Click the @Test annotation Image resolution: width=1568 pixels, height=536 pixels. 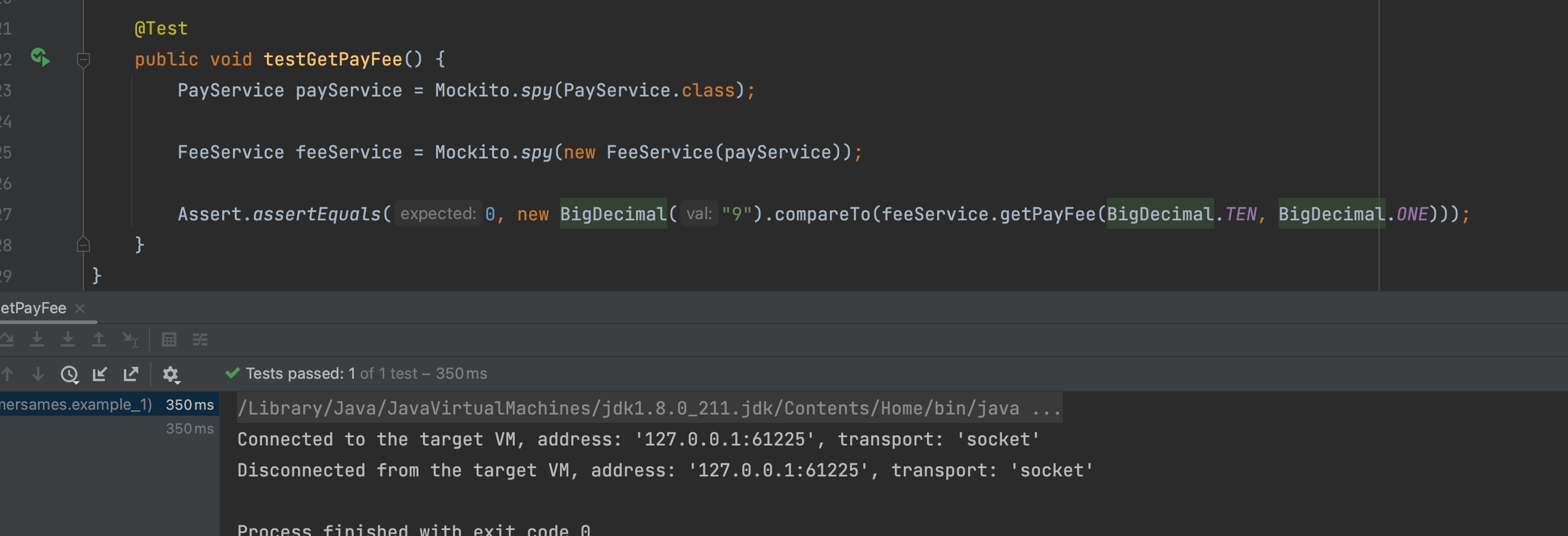click(x=161, y=29)
